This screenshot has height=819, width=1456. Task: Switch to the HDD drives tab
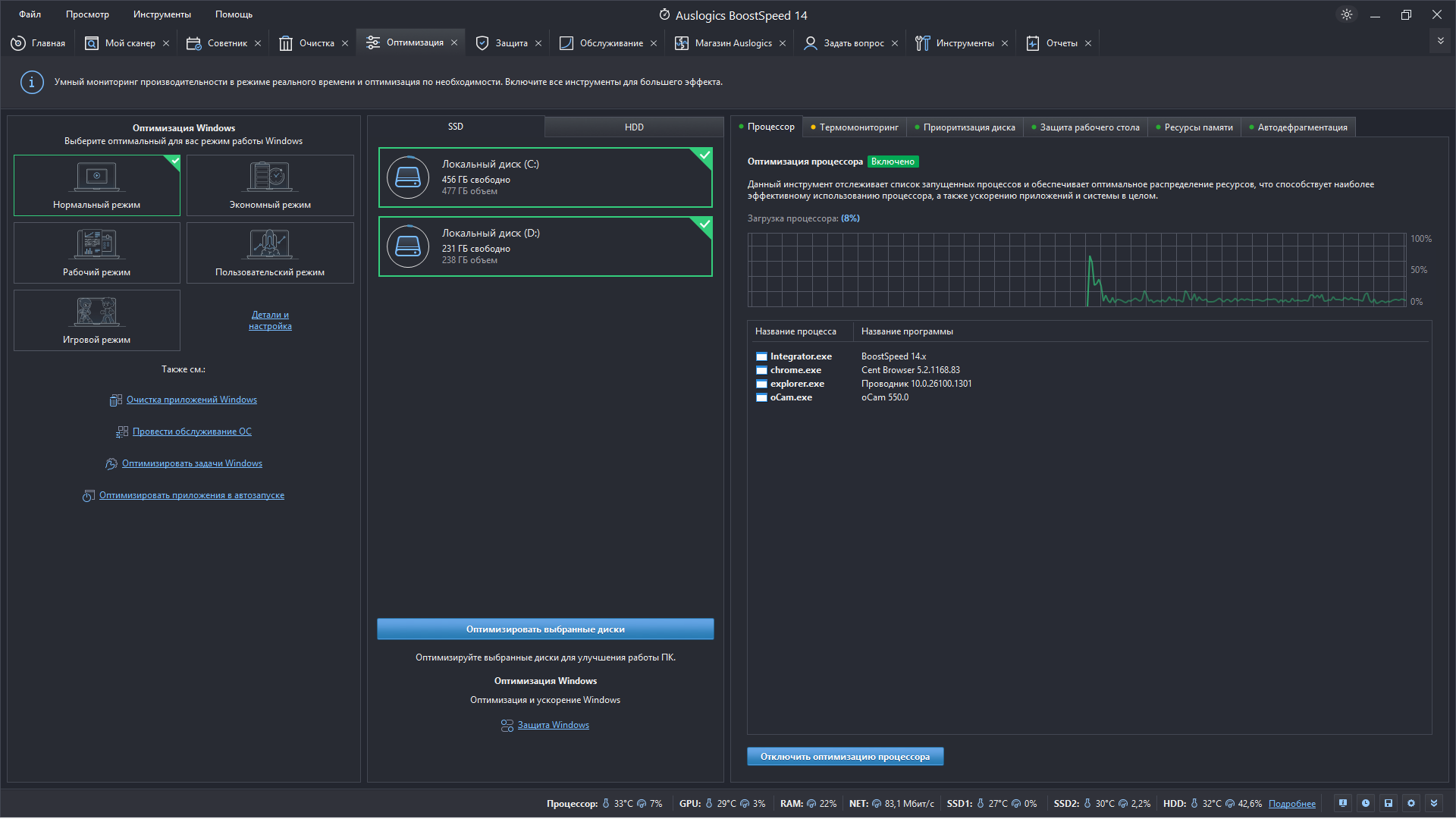[x=634, y=127]
